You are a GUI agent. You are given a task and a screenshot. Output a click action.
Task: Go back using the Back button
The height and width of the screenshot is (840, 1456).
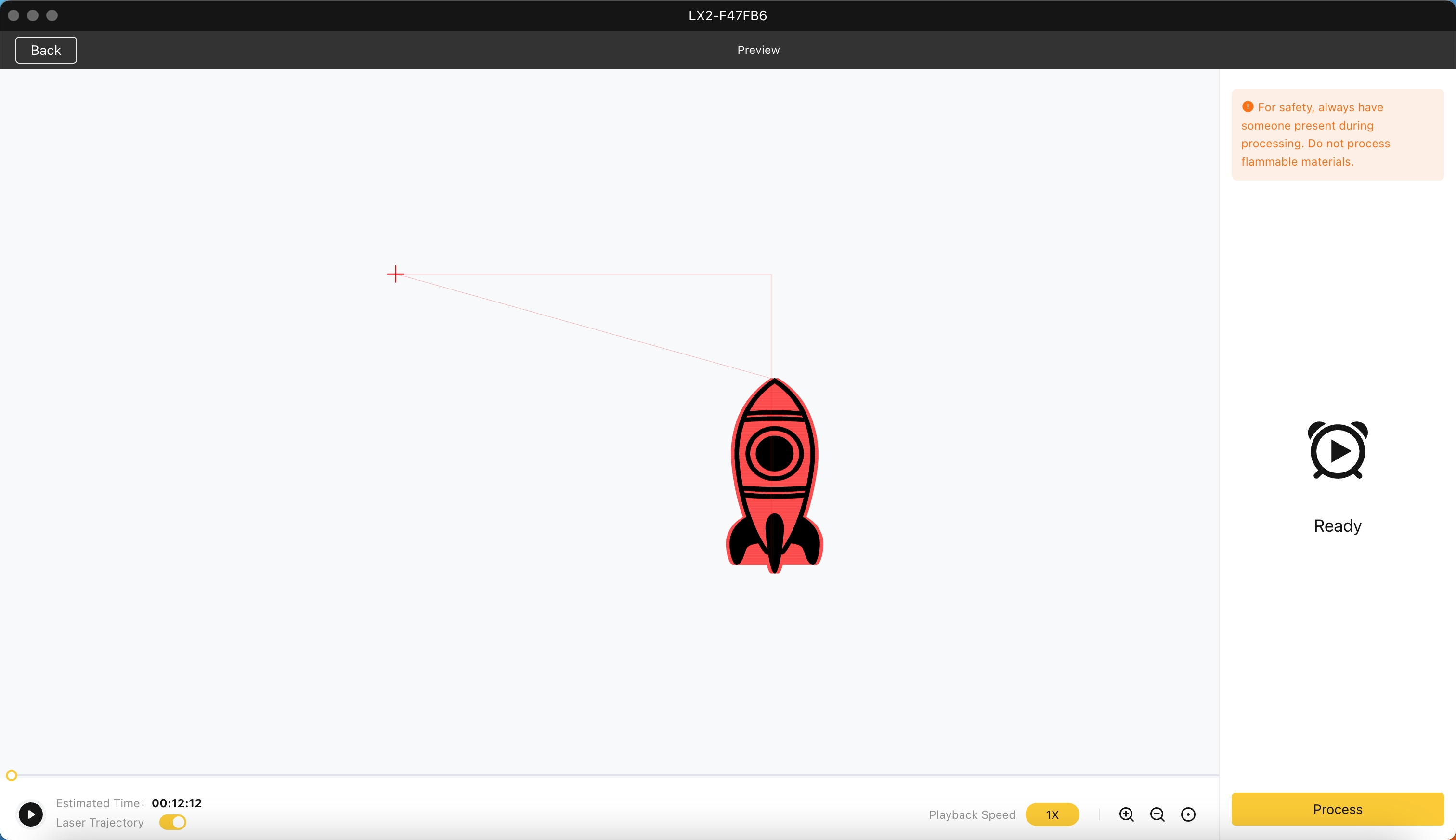click(46, 50)
